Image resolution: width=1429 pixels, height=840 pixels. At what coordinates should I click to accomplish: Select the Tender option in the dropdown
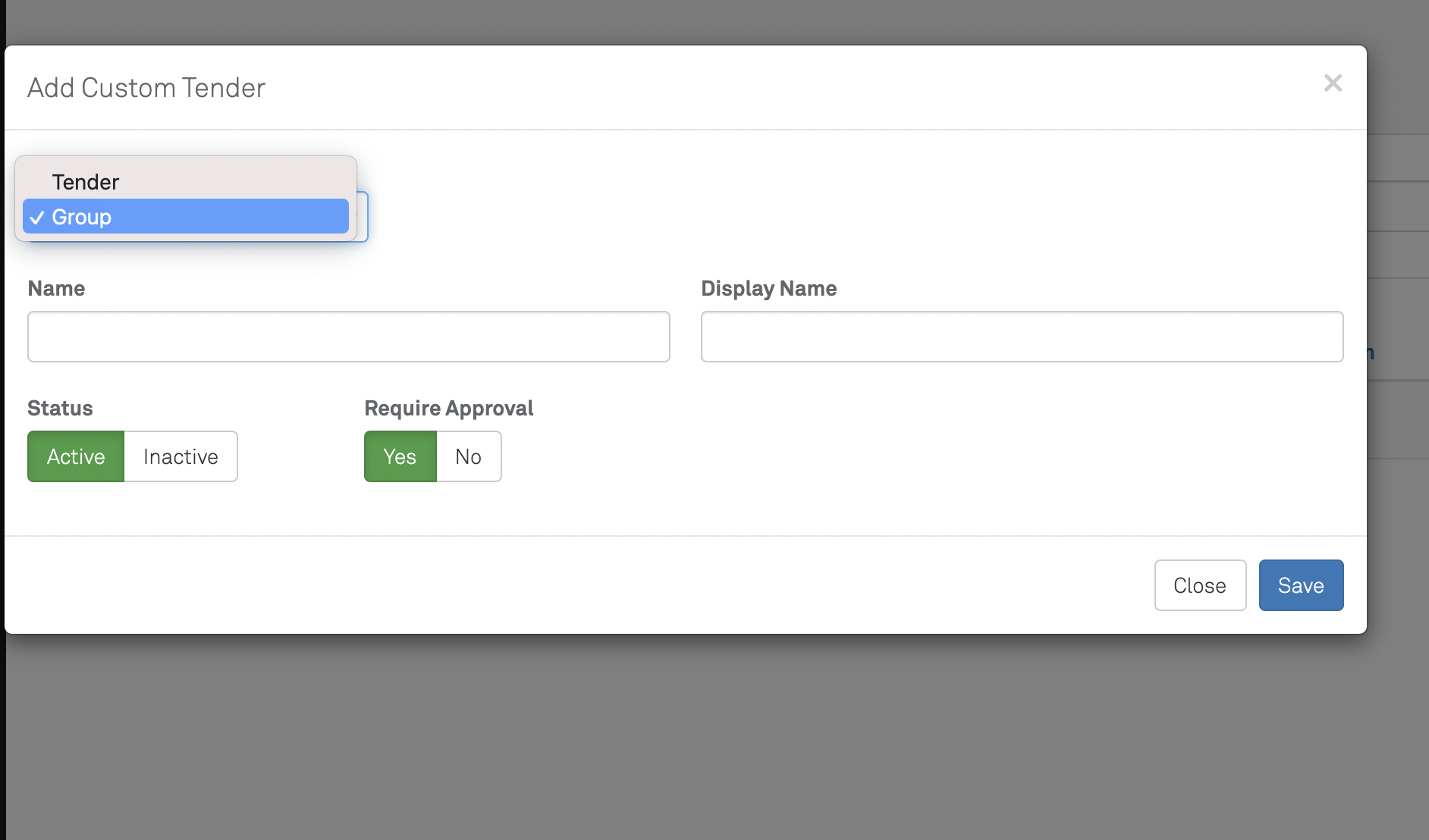pyautogui.click(x=86, y=182)
